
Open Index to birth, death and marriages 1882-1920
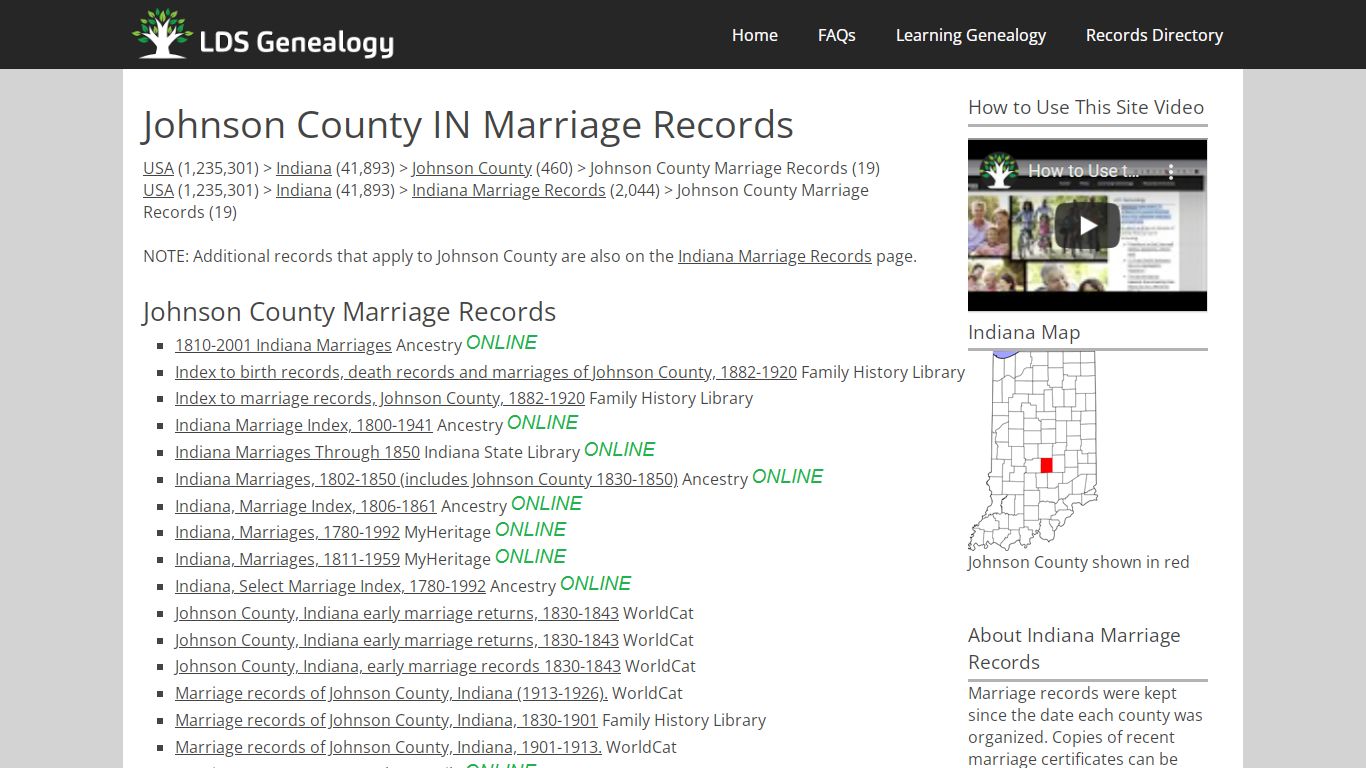[x=486, y=372]
